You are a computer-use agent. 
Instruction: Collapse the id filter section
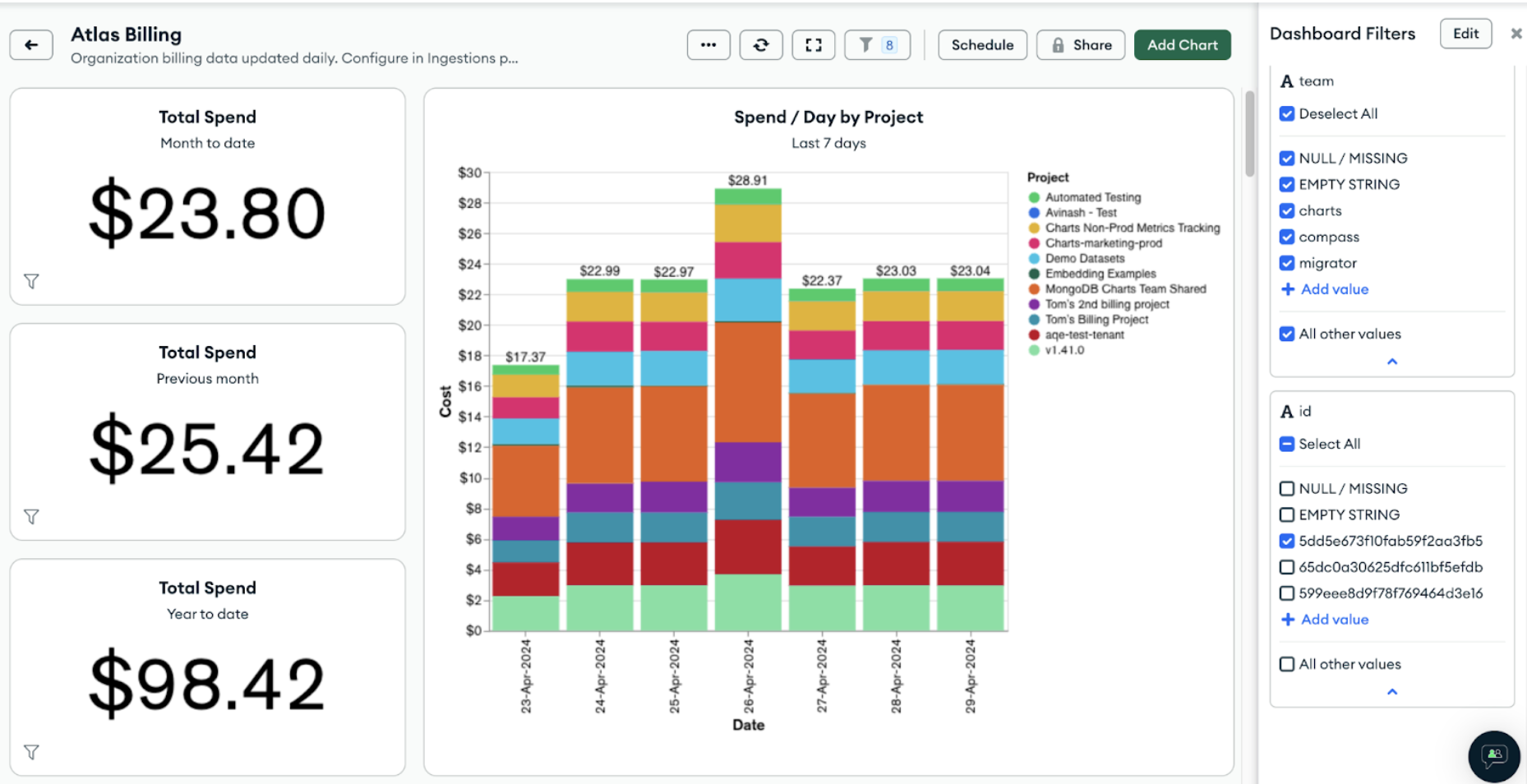(1391, 691)
